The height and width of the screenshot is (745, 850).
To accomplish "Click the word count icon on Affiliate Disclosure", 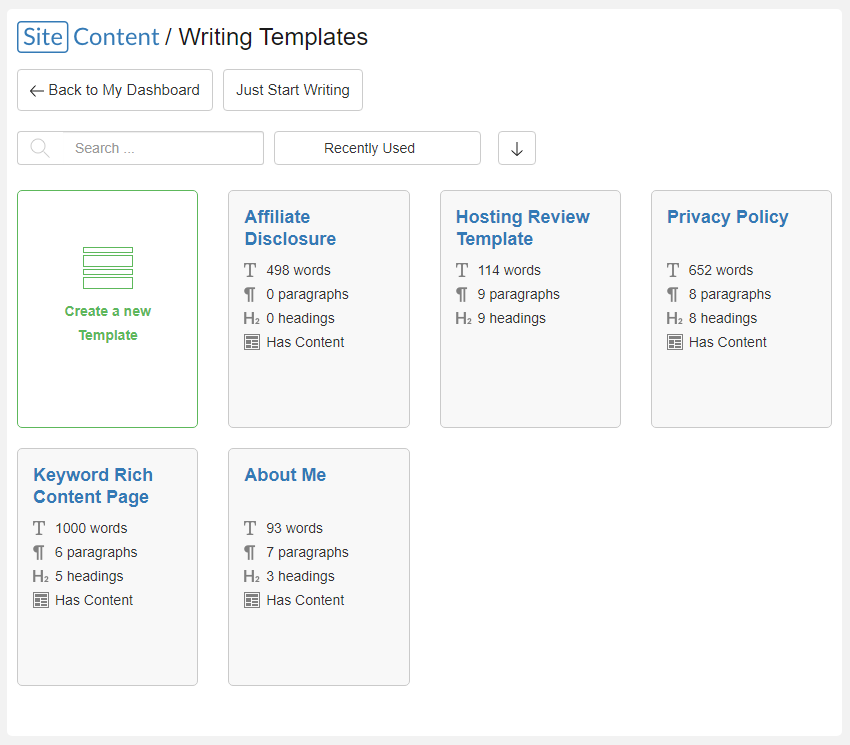I will [250, 270].
